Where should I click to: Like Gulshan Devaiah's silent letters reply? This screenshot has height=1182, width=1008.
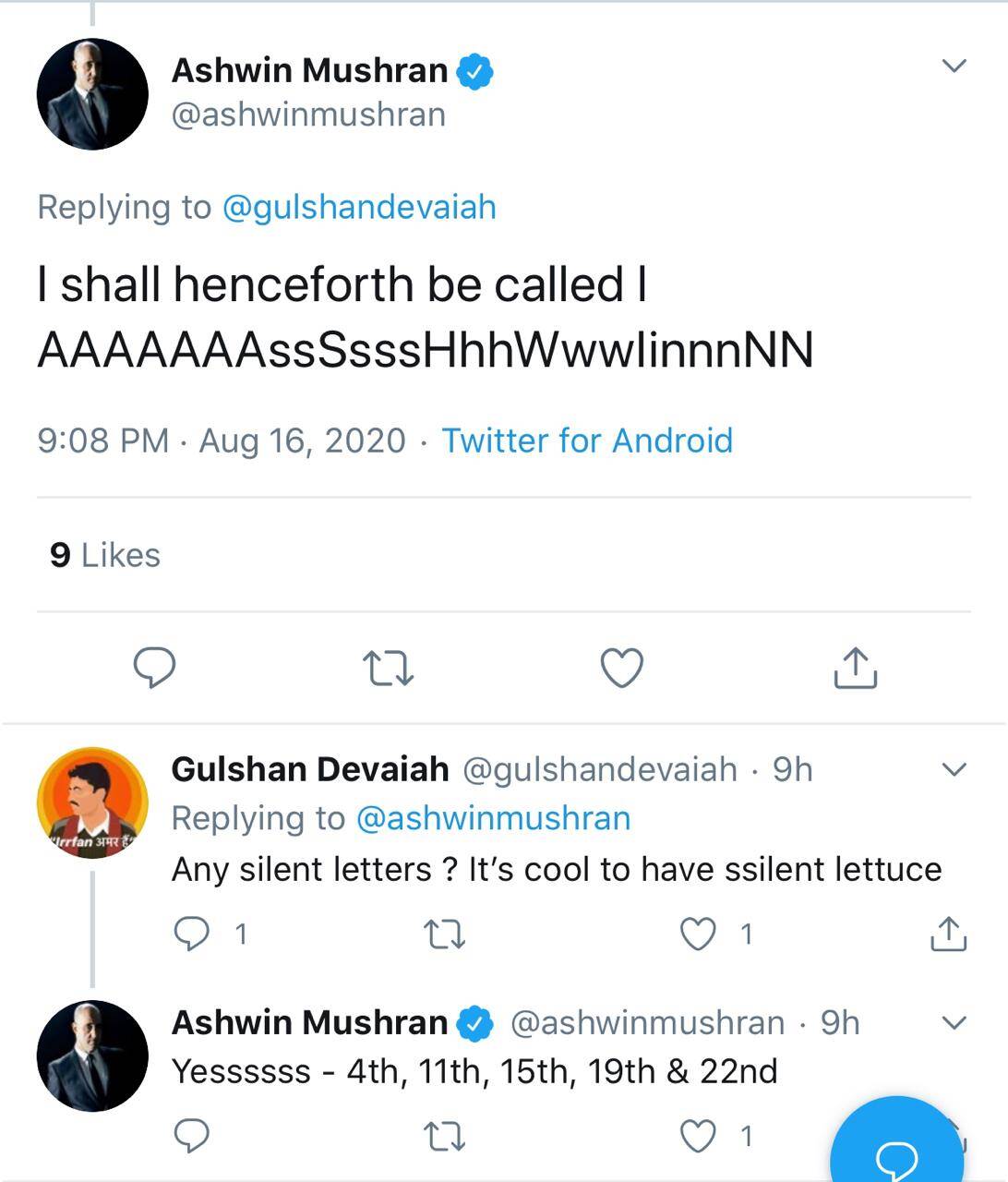click(x=699, y=935)
